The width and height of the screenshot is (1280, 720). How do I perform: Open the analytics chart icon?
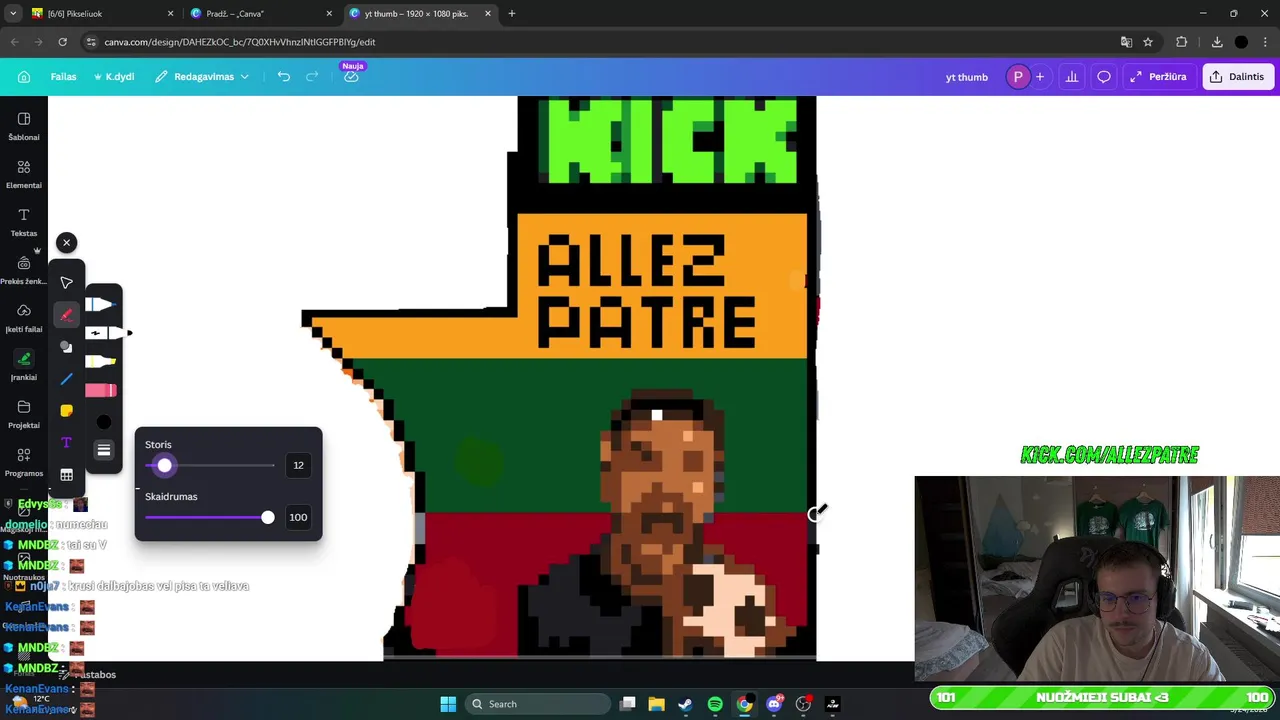(1072, 77)
